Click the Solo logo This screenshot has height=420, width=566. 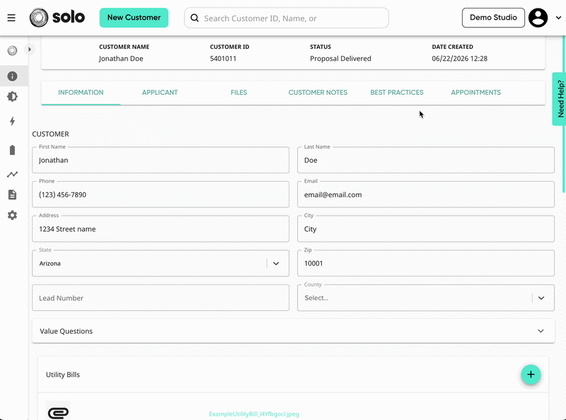pyautogui.click(x=57, y=17)
